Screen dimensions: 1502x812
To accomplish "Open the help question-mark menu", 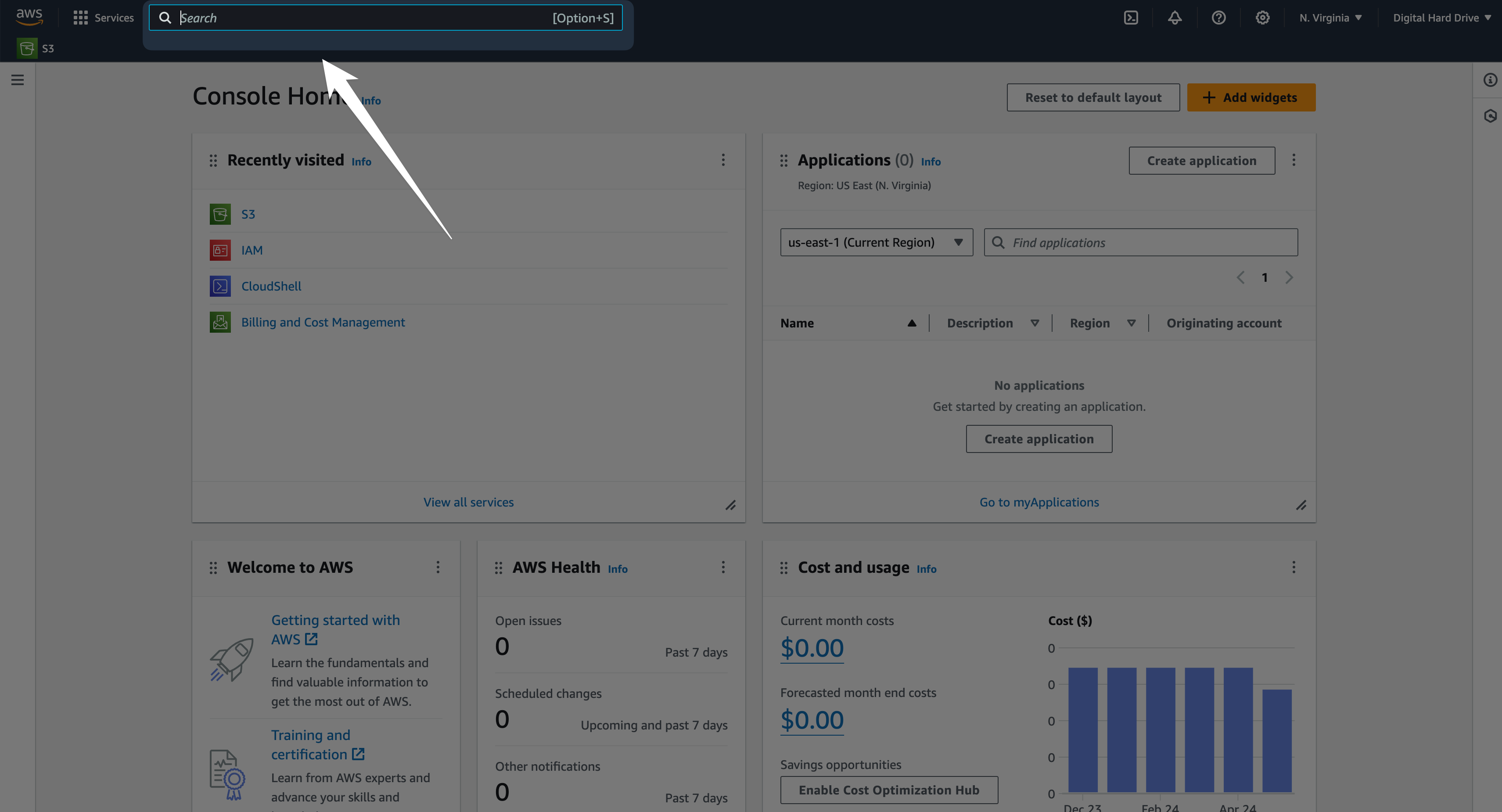I will [x=1218, y=18].
